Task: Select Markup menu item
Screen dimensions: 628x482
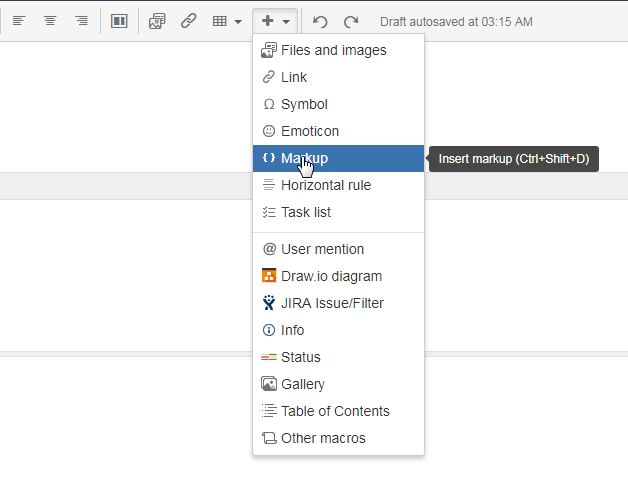Action: point(338,158)
